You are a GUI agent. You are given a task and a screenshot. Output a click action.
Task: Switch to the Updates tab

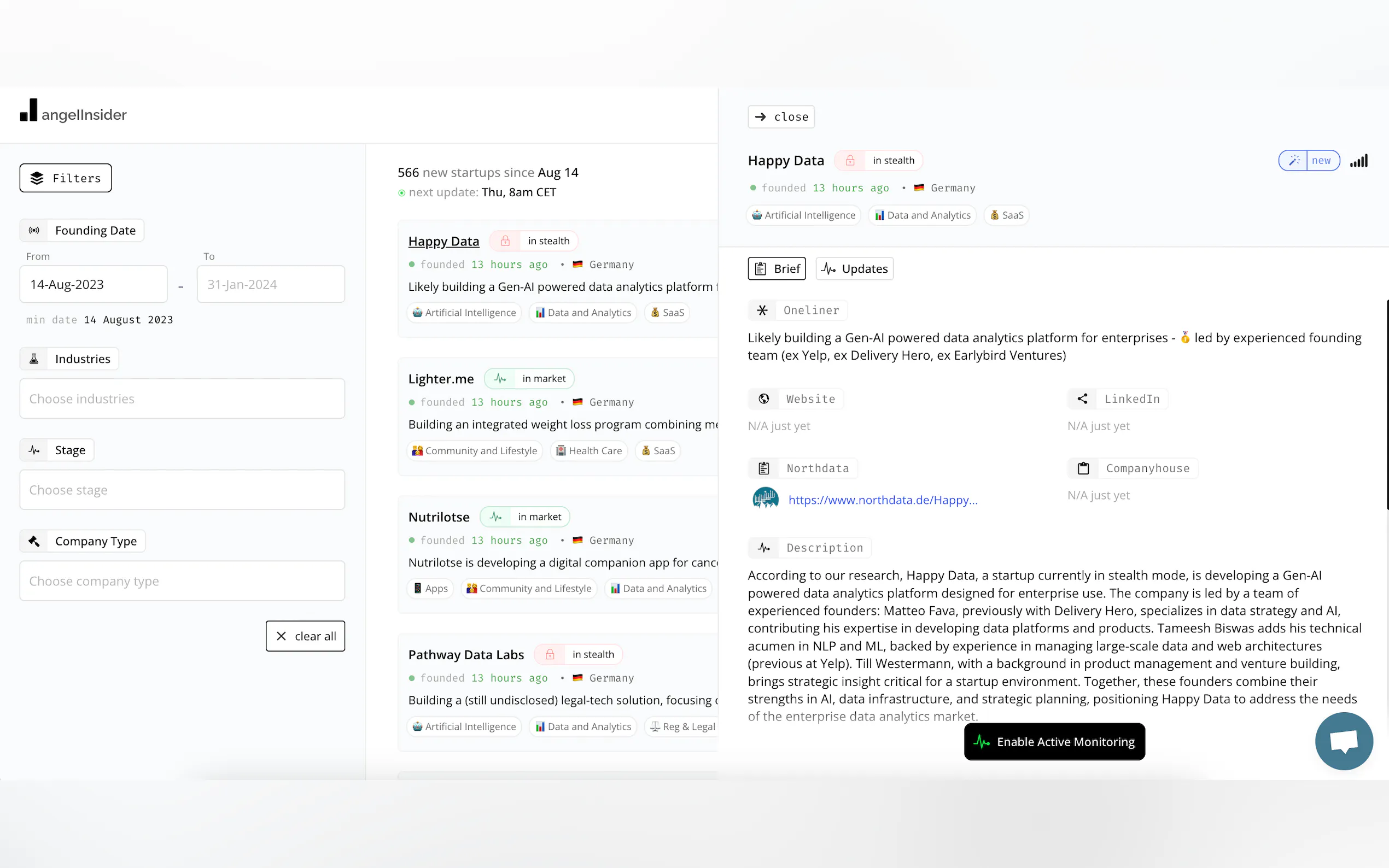854,269
